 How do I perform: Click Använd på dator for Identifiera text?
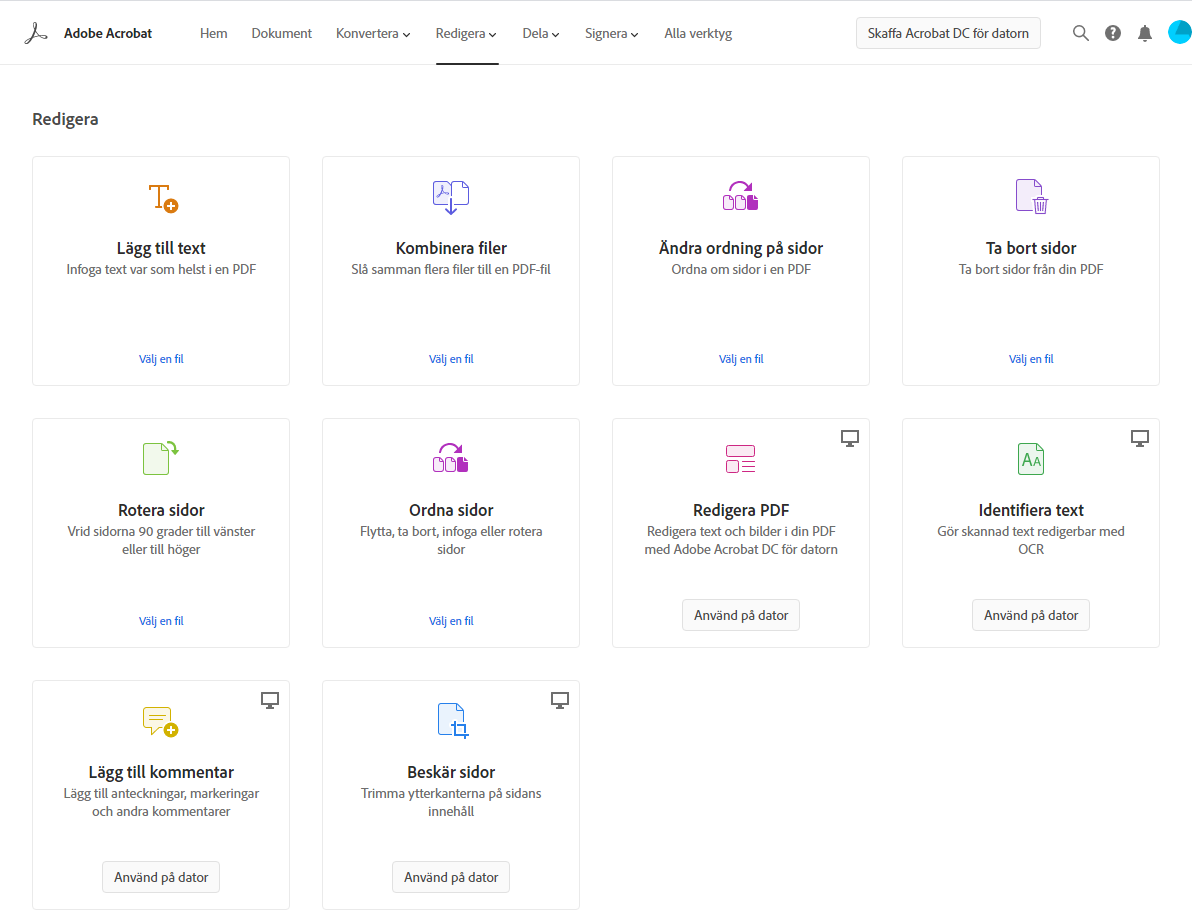[1031, 615]
